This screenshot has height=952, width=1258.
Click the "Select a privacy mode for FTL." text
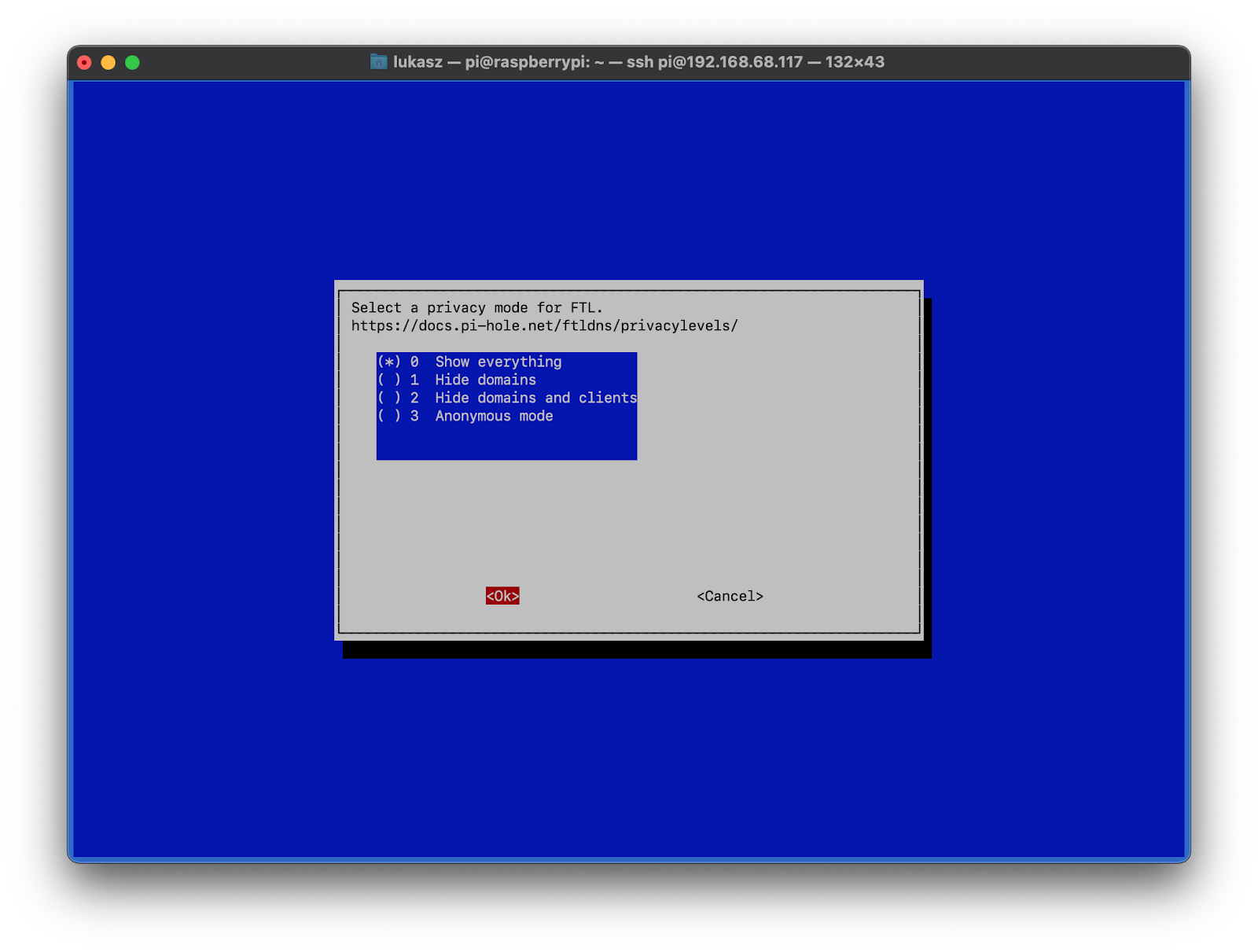[476, 307]
